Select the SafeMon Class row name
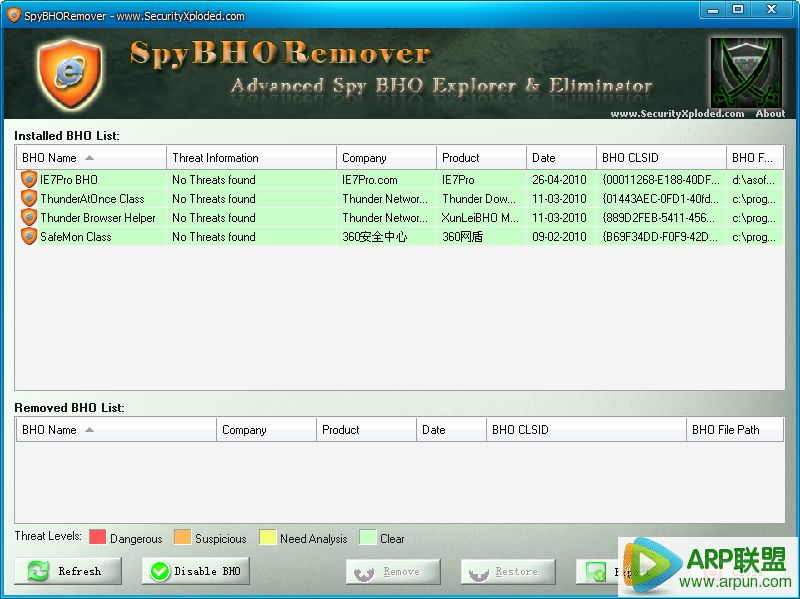800x599 pixels. 76,236
